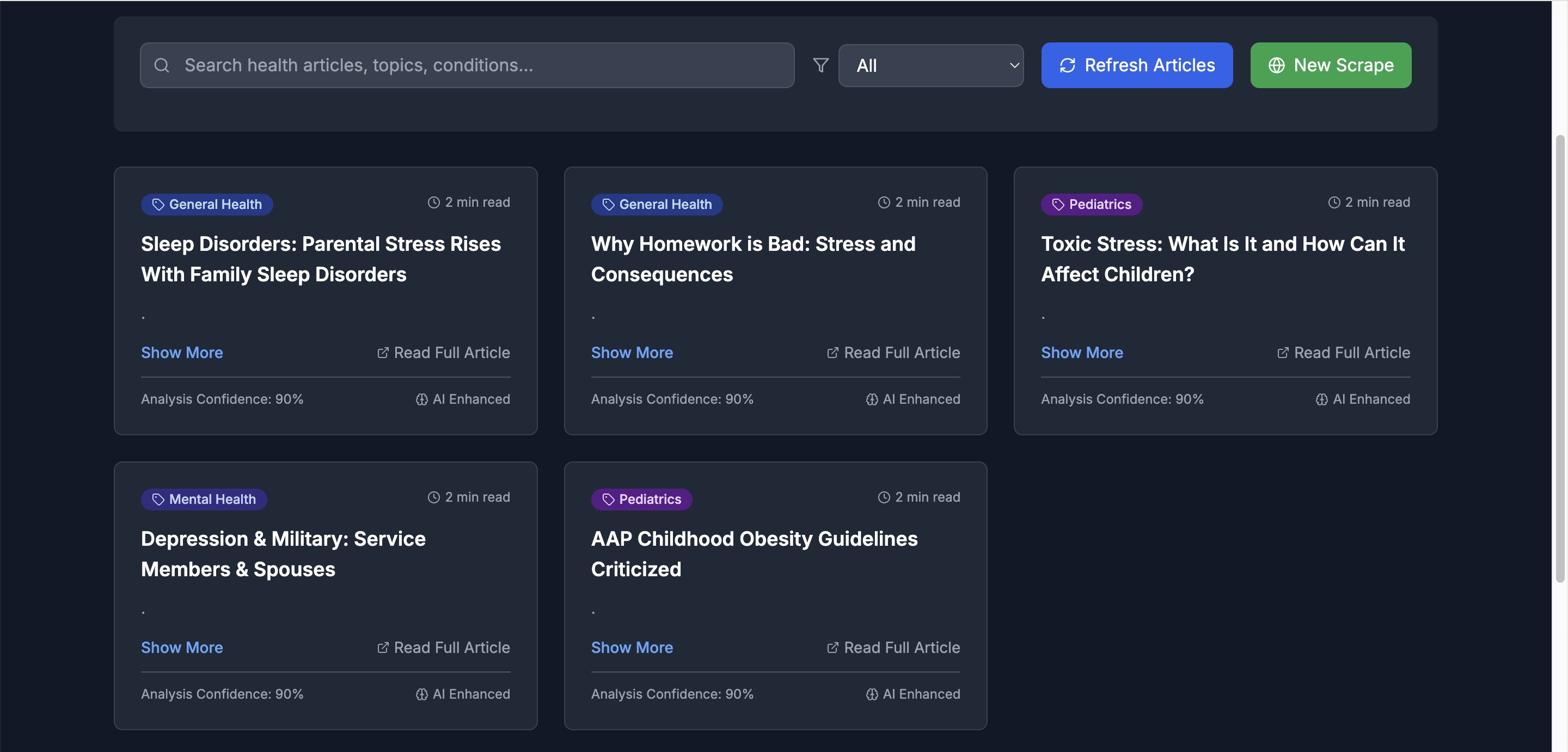The height and width of the screenshot is (752, 1568).
Task: Click the magnifier search icon
Action: (x=161, y=65)
